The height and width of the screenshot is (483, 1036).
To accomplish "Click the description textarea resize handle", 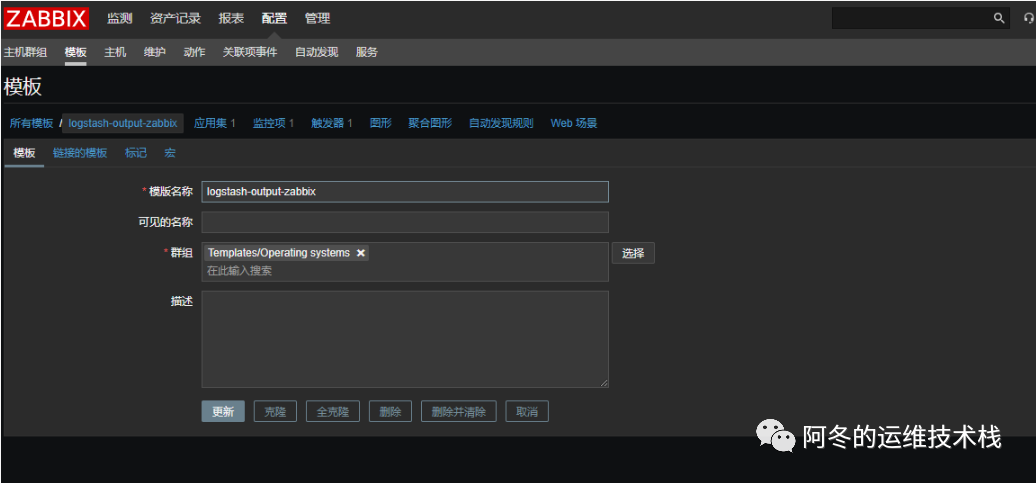I will (x=604, y=383).
